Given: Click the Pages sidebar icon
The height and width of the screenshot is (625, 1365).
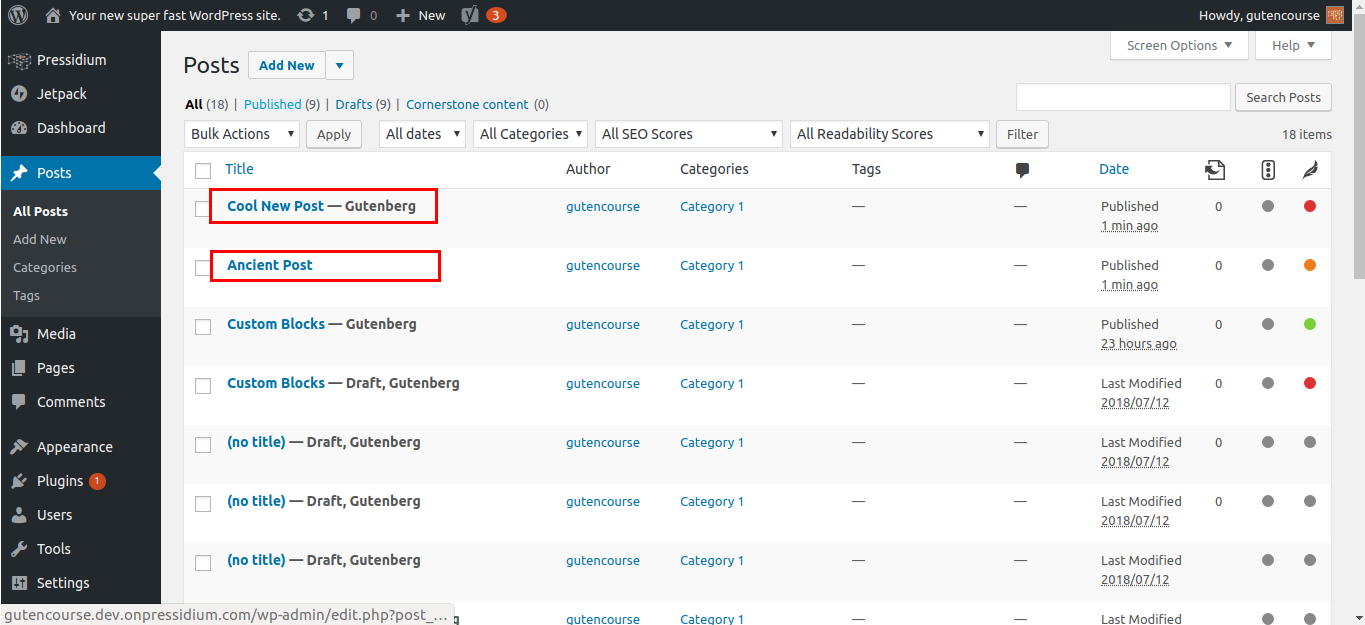Looking at the screenshot, I should pos(19,368).
